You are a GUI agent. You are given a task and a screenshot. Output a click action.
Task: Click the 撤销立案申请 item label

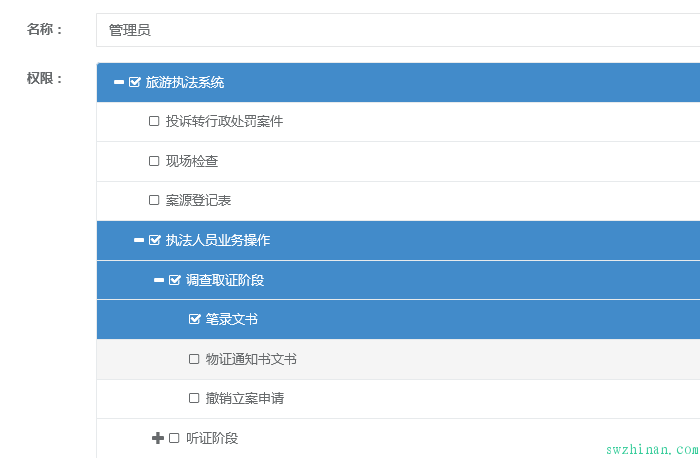point(245,398)
